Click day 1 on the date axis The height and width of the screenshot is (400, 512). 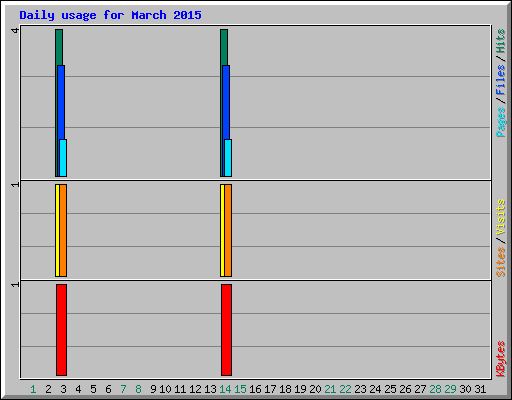33,389
